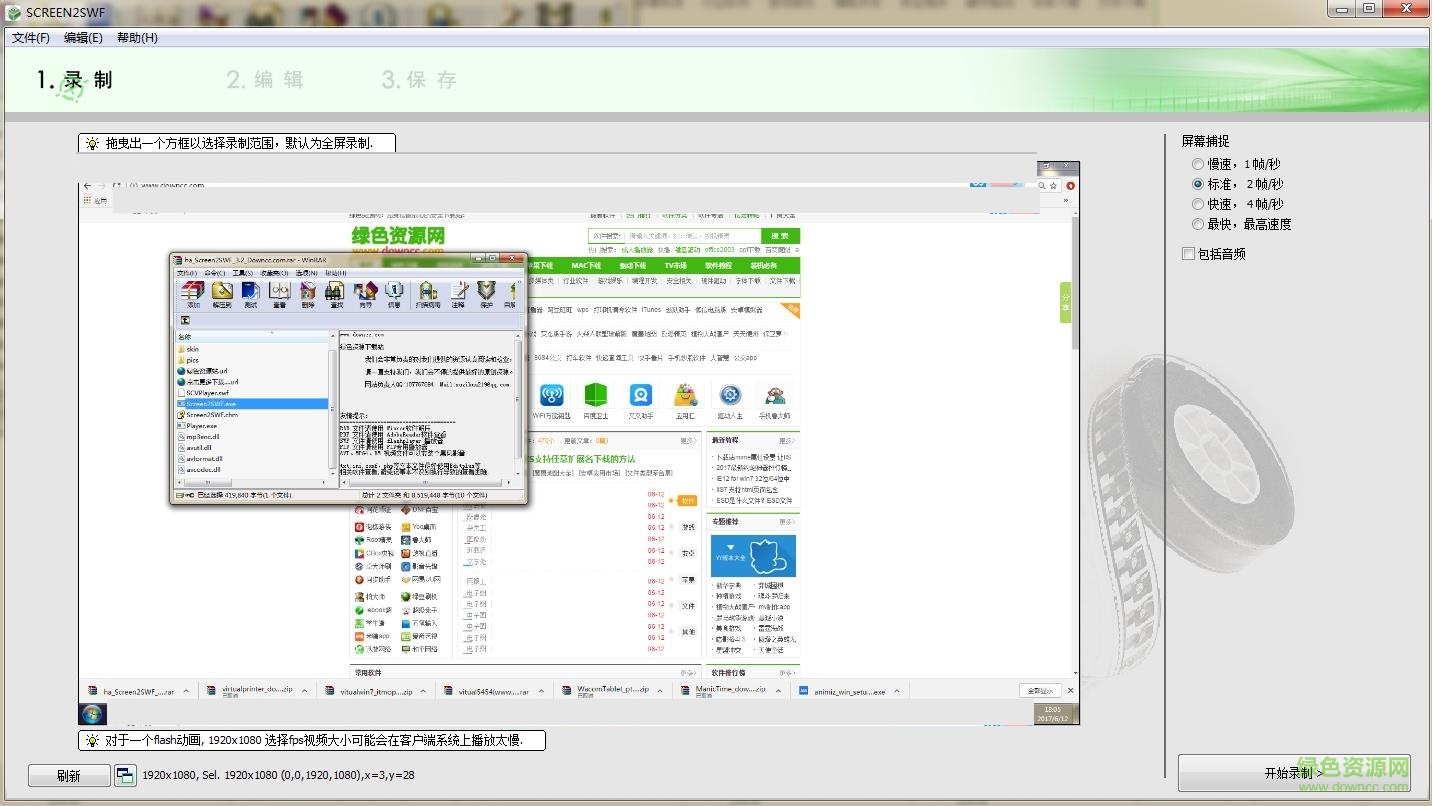This screenshot has height=806, width=1432.
Task: Click the 删除 (Delete) icon in WinRAR toolbar
Action: click(307, 292)
